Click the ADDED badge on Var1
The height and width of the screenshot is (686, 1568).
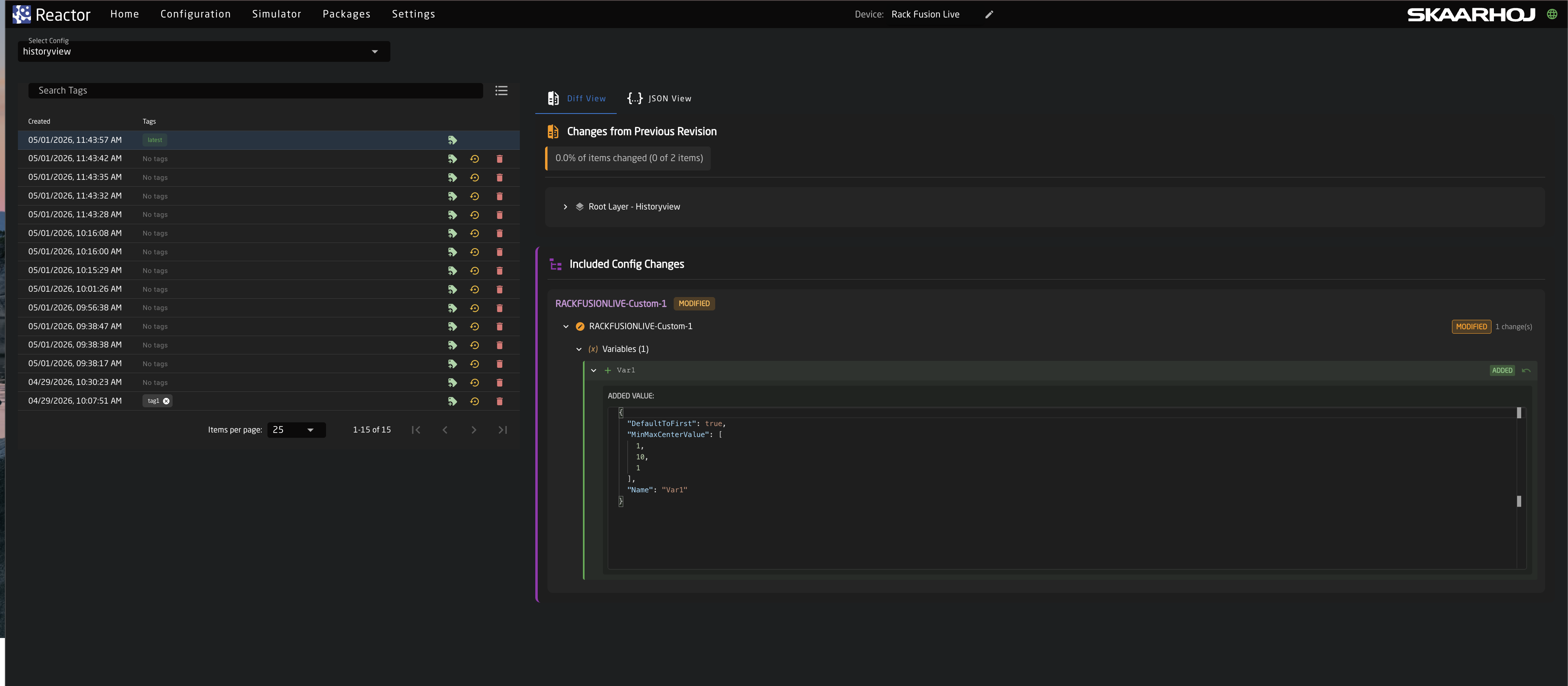pyautogui.click(x=1502, y=370)
